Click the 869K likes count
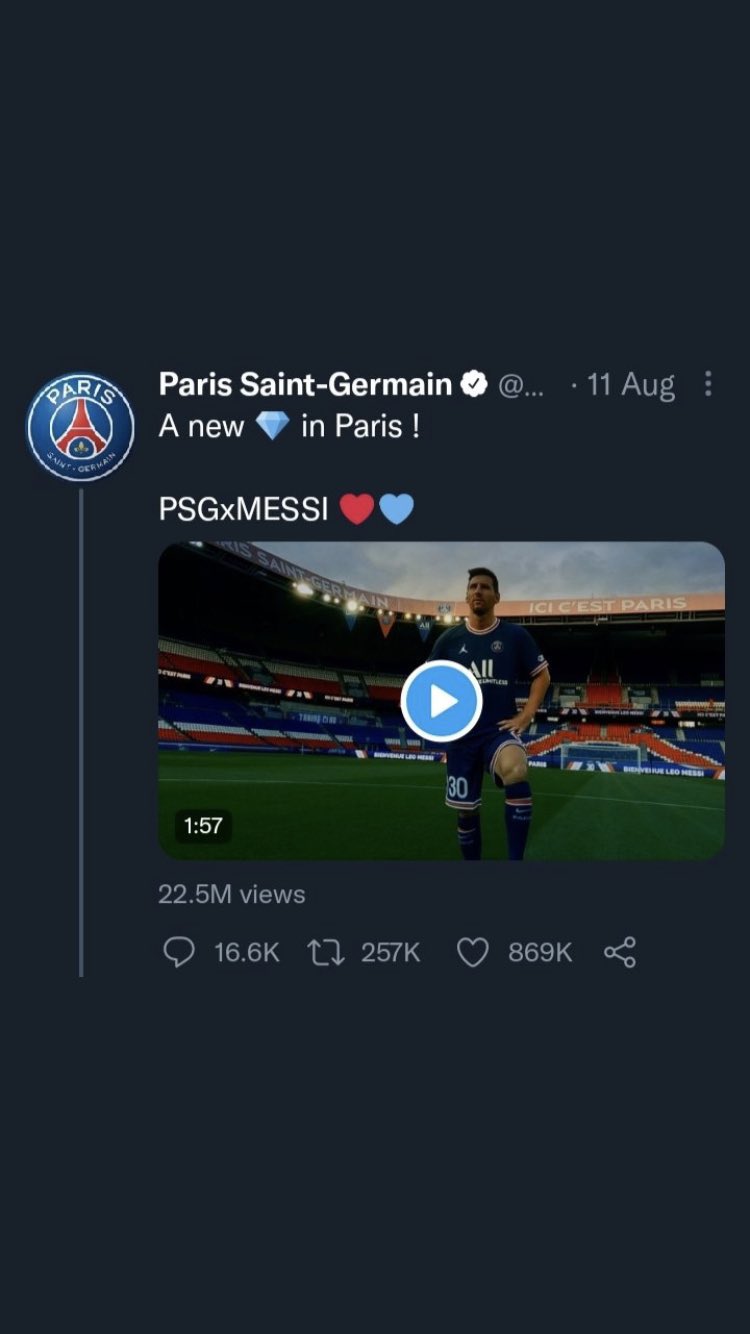Viewport: 750px width, 1334px height. 540,953
